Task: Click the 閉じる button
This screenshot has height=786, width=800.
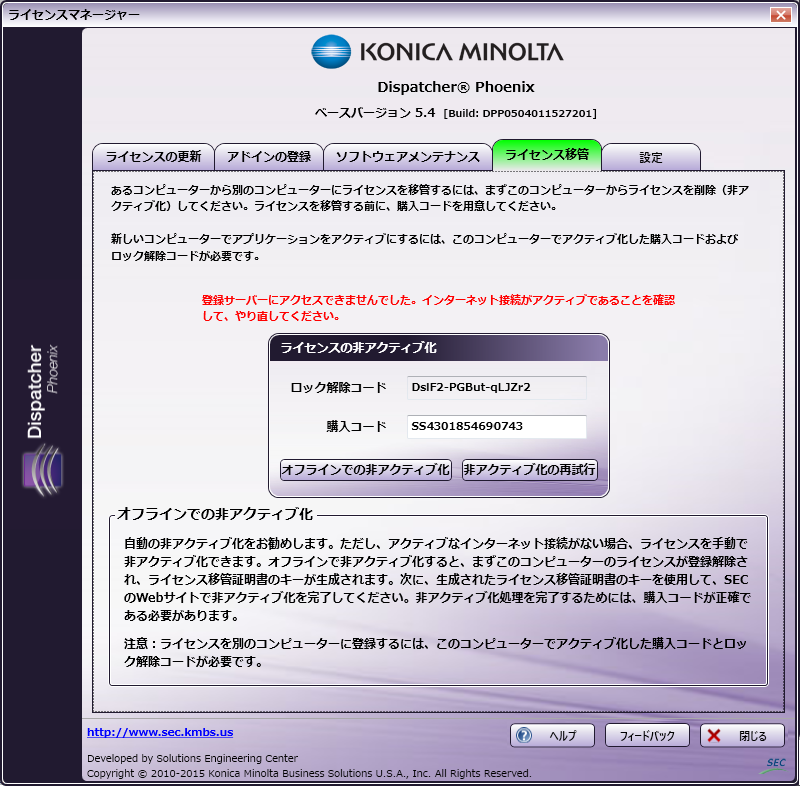Action: pos(742,736)
